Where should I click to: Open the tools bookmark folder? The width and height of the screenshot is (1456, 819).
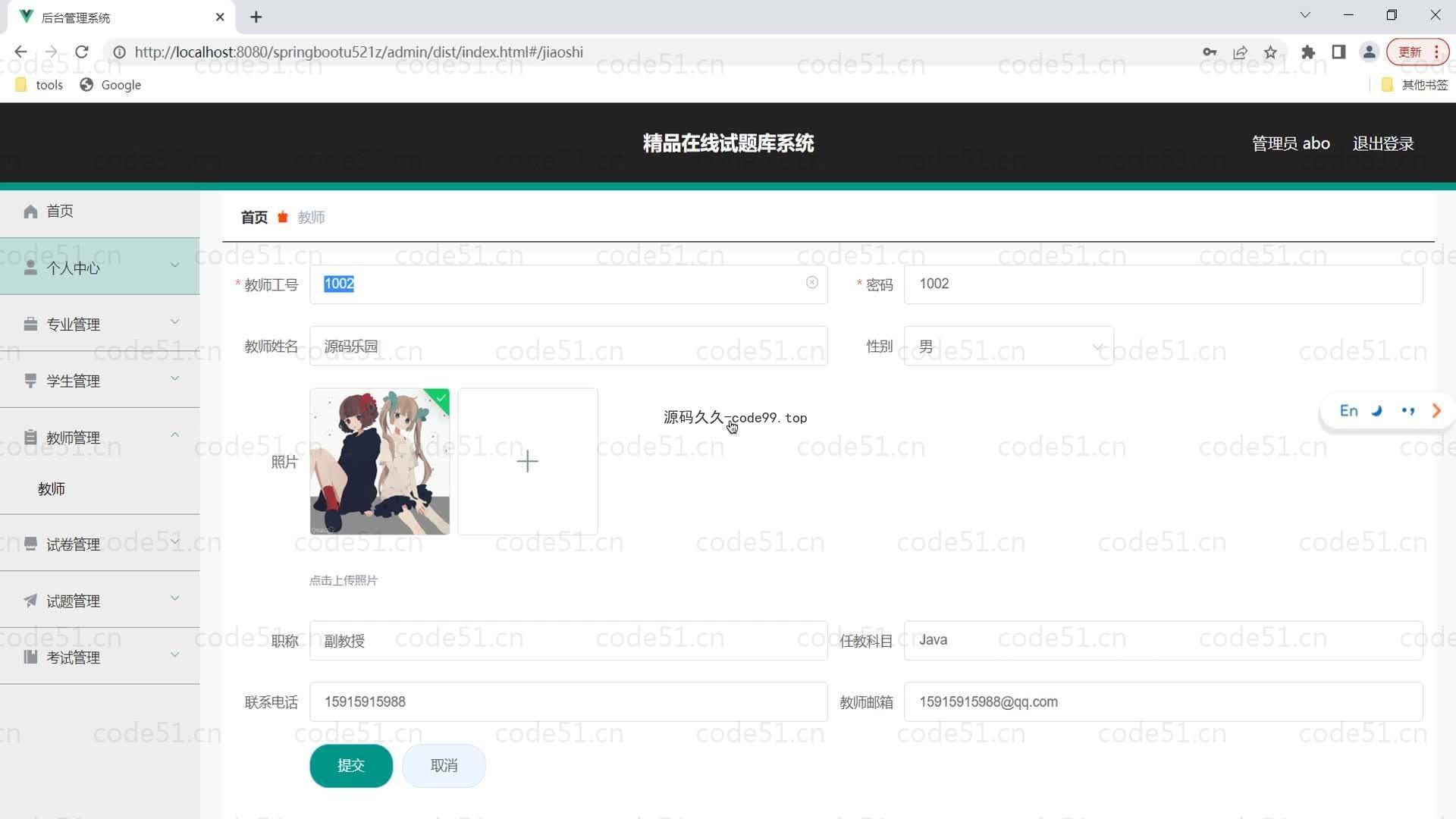pyautogui.click(x=39, y=85)
